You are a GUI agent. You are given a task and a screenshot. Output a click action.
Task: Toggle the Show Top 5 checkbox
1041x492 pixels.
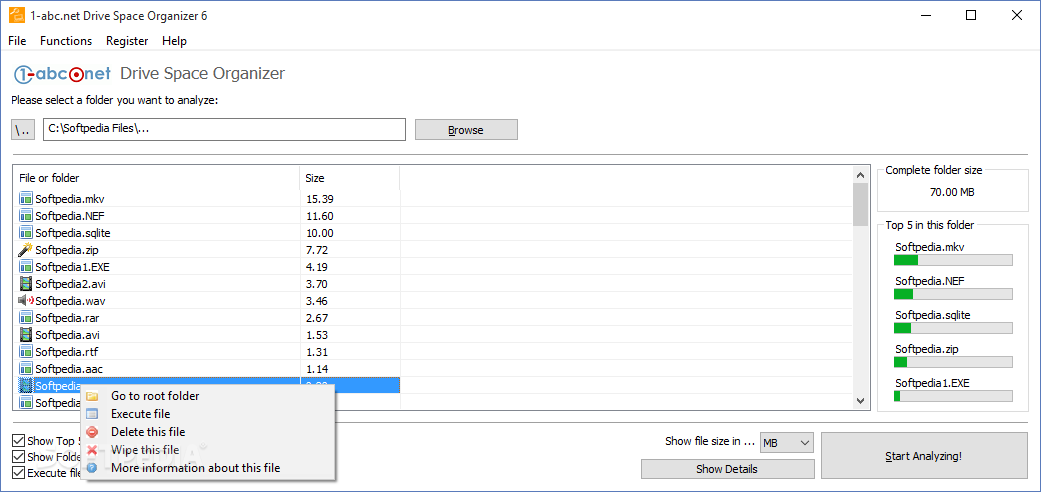coord(19,441)
